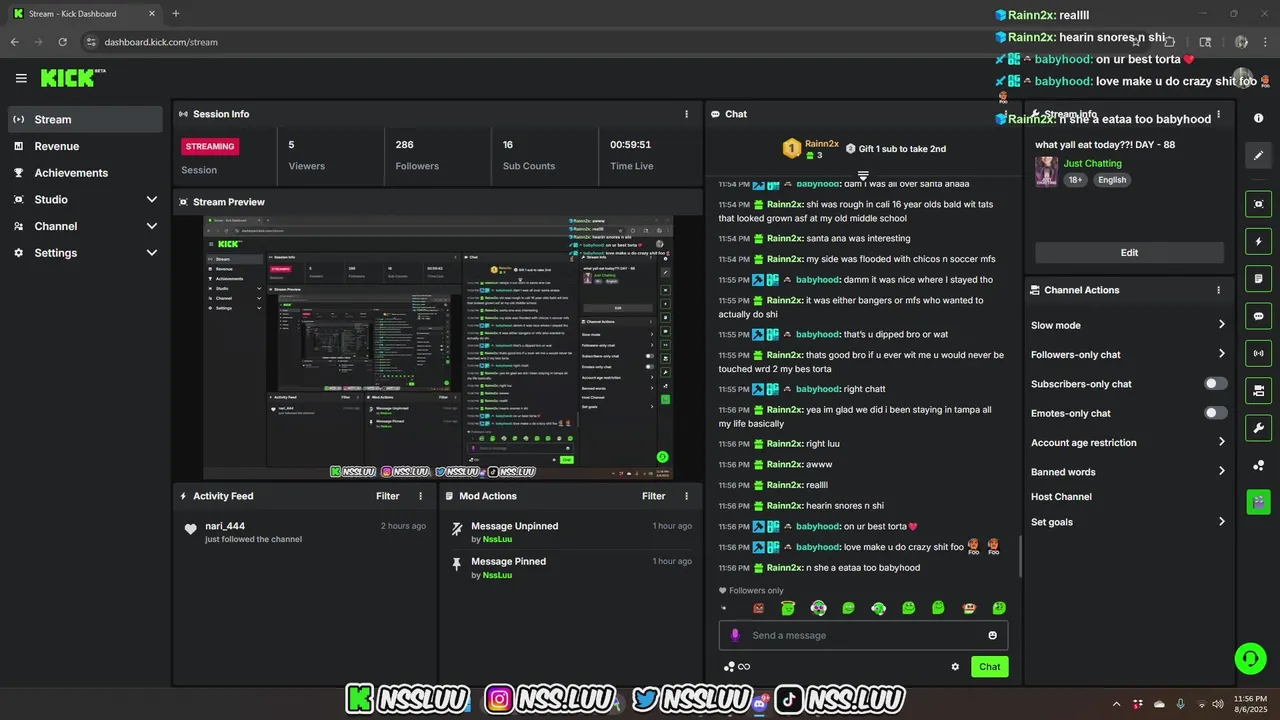Click the channel actions camera icon in right toolbar
The height and width of the screenshot is (720, 1280).
(1258, 390)
